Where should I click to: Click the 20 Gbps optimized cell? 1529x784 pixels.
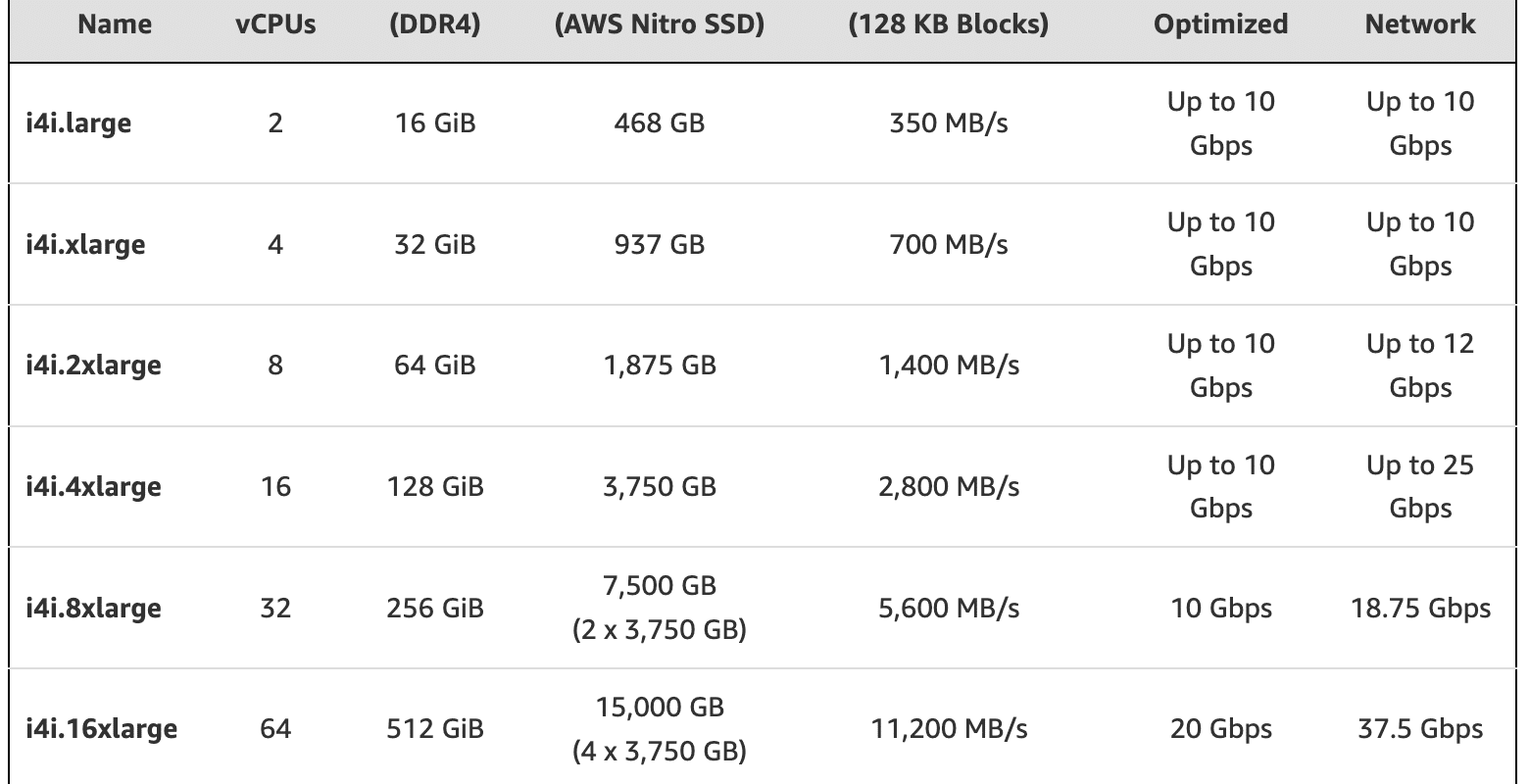coord(1221,730)
